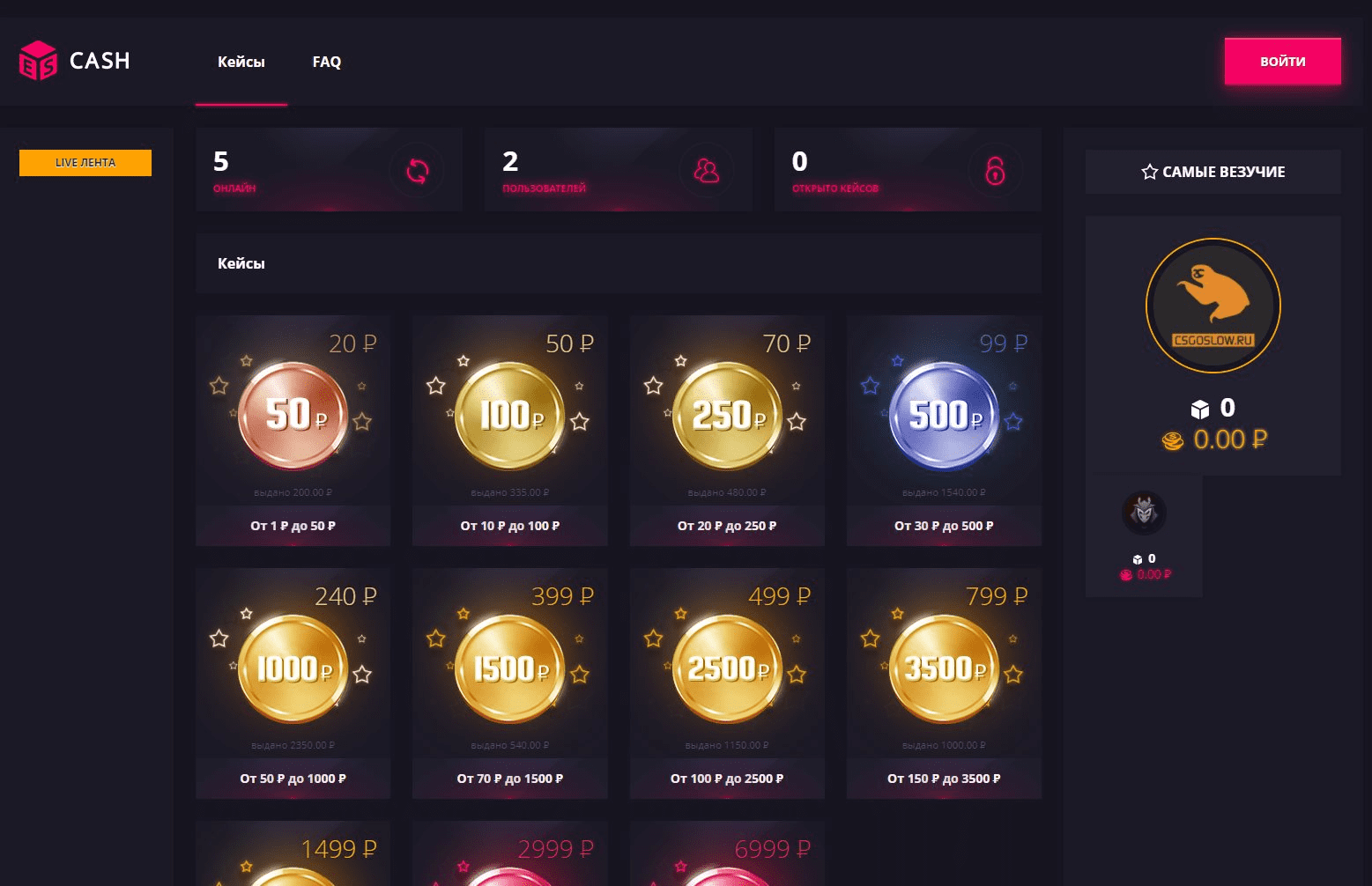Select the blue 500 ₽ coin
1372x886 pixels.
(x=944, y=415)
